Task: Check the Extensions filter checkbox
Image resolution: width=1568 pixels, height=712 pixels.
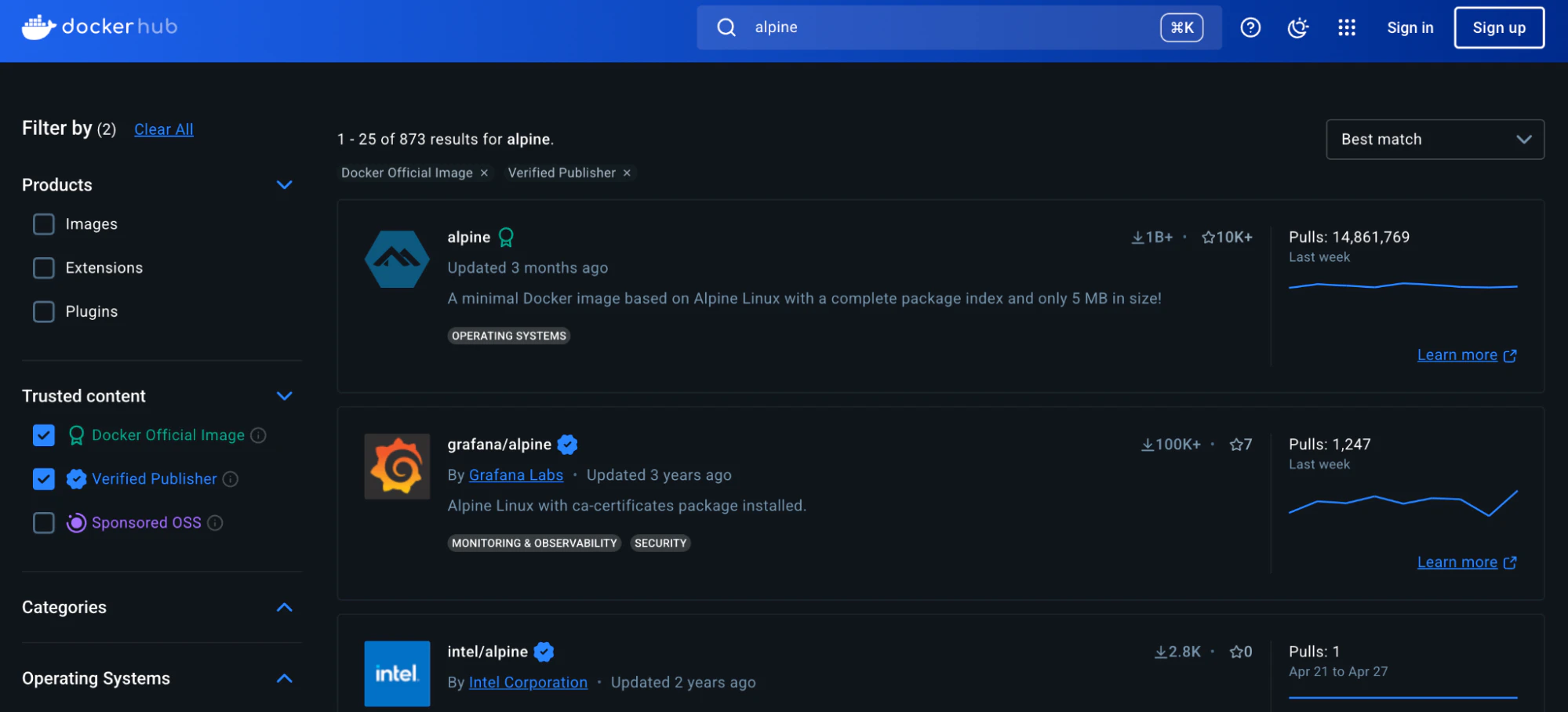Action: point(44,268)
